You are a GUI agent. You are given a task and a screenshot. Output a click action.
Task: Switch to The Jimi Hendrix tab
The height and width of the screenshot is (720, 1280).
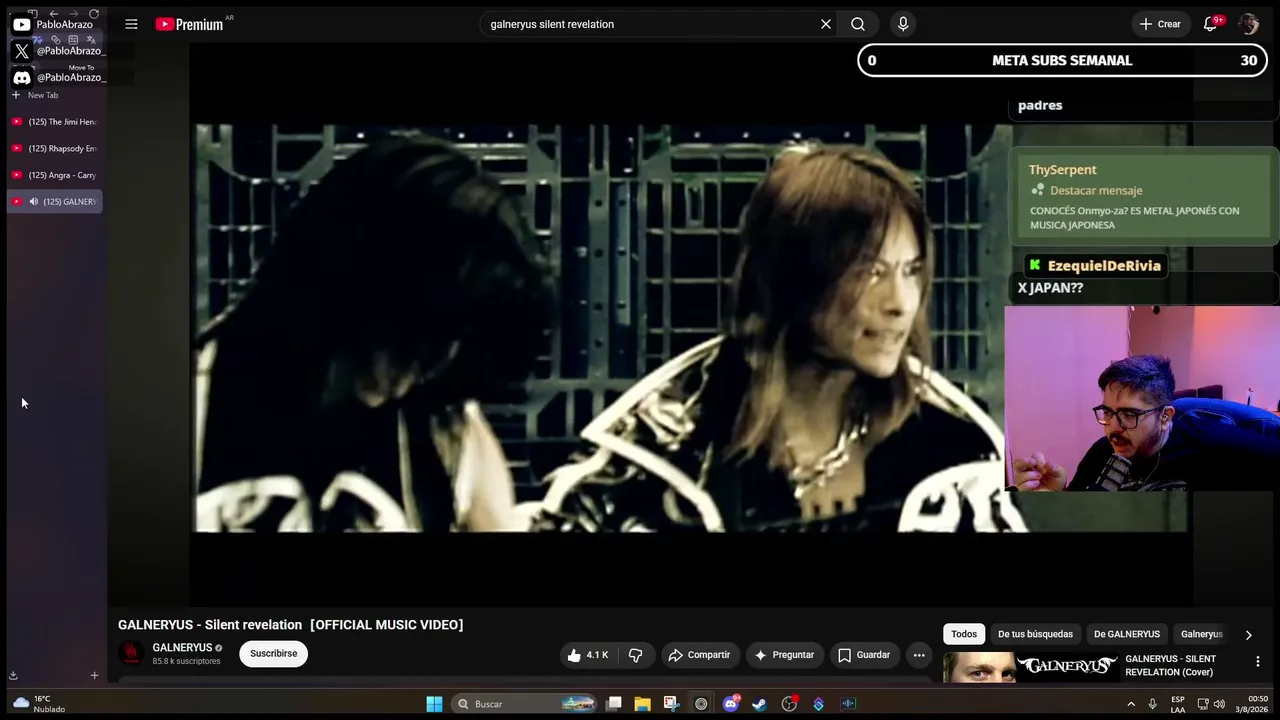pyautogui.click(x=55, y=122)
